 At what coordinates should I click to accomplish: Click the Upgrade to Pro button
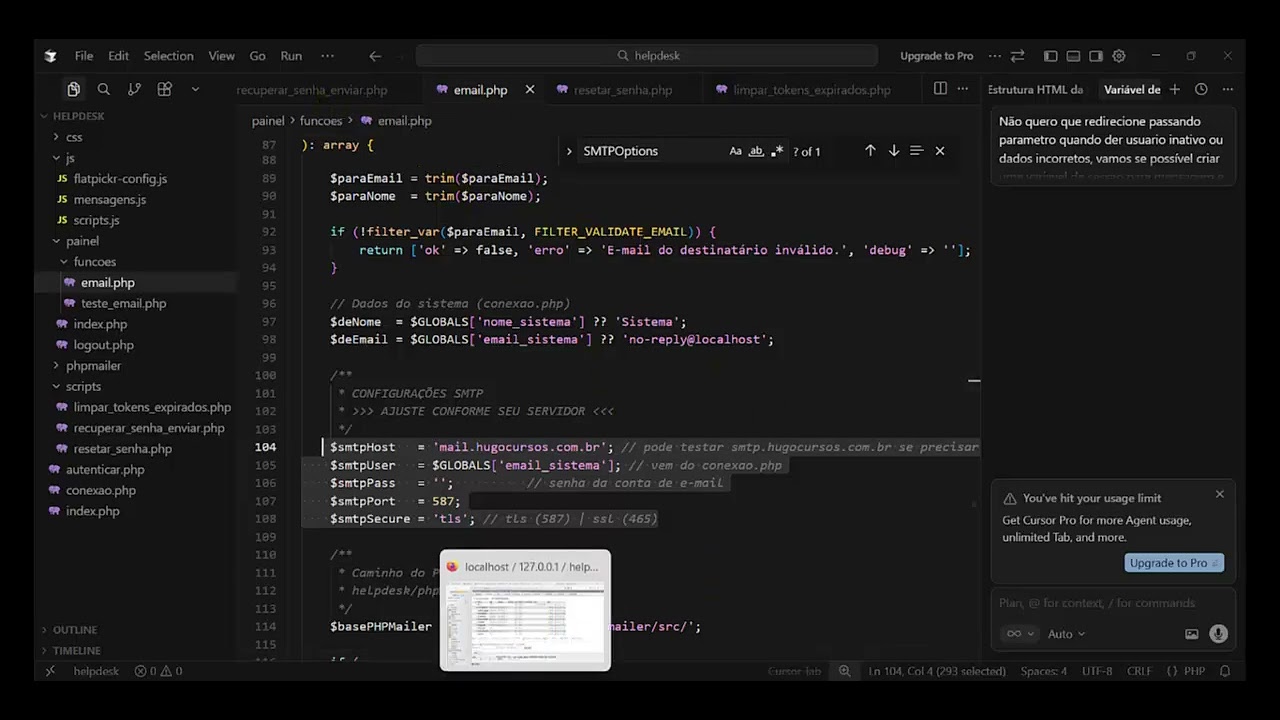[1174, 563]
